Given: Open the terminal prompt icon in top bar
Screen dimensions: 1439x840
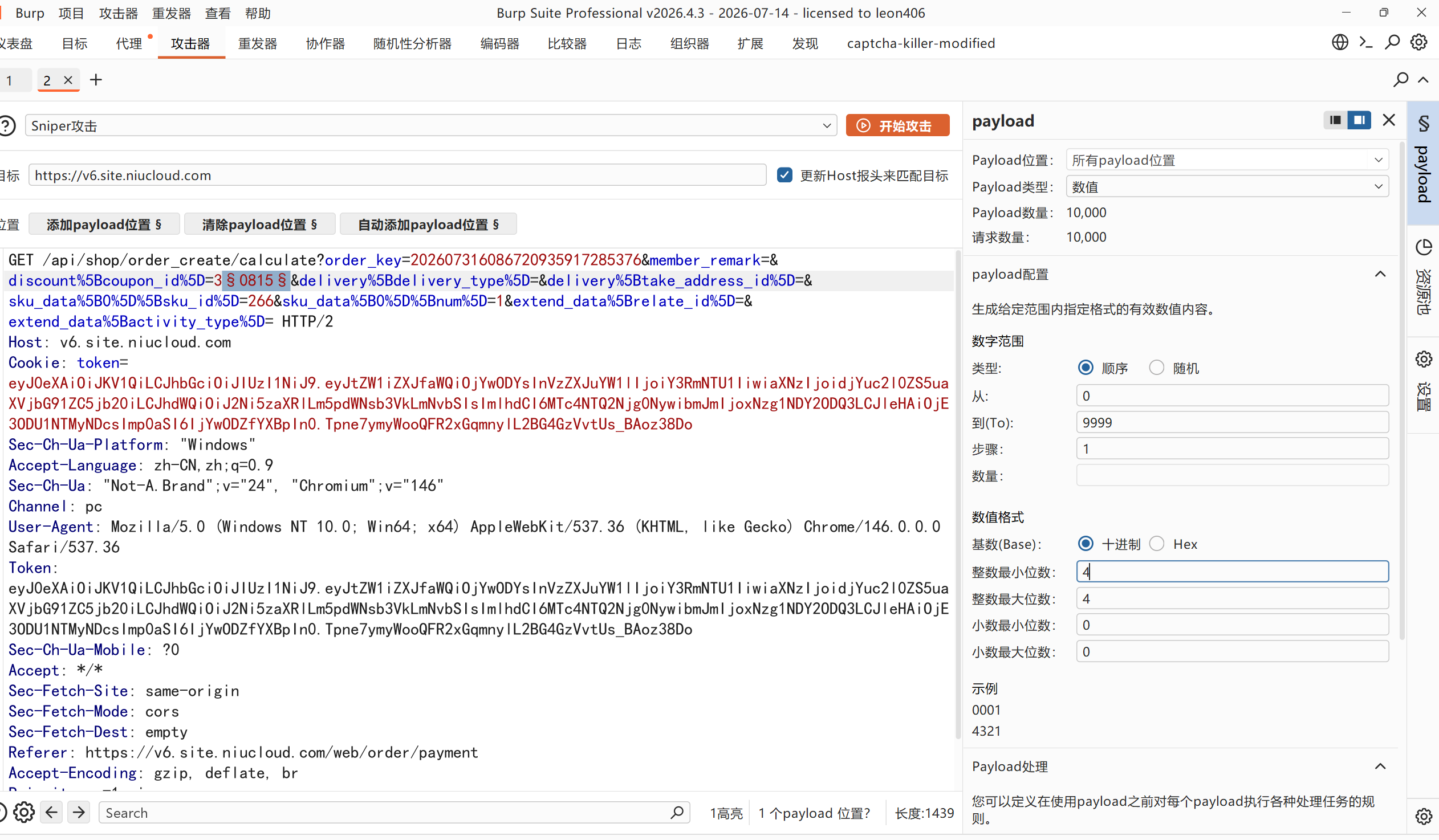Looking at the screenshot, I should point(1366,43).
